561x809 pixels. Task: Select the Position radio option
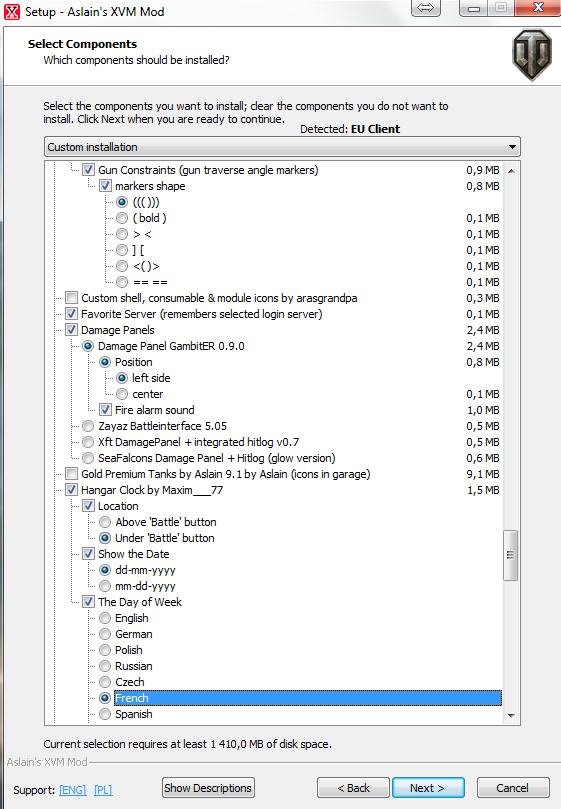pyautogui.click(x=105, y=362)
